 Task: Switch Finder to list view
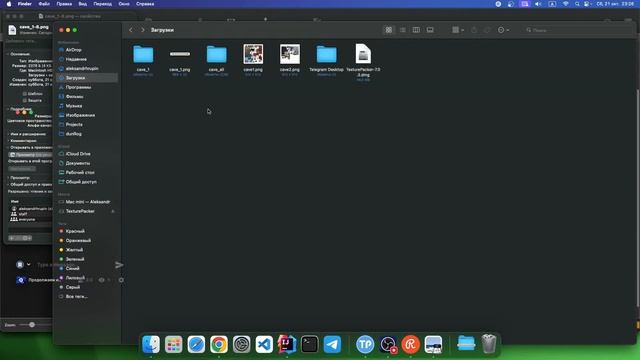(402, 30)
